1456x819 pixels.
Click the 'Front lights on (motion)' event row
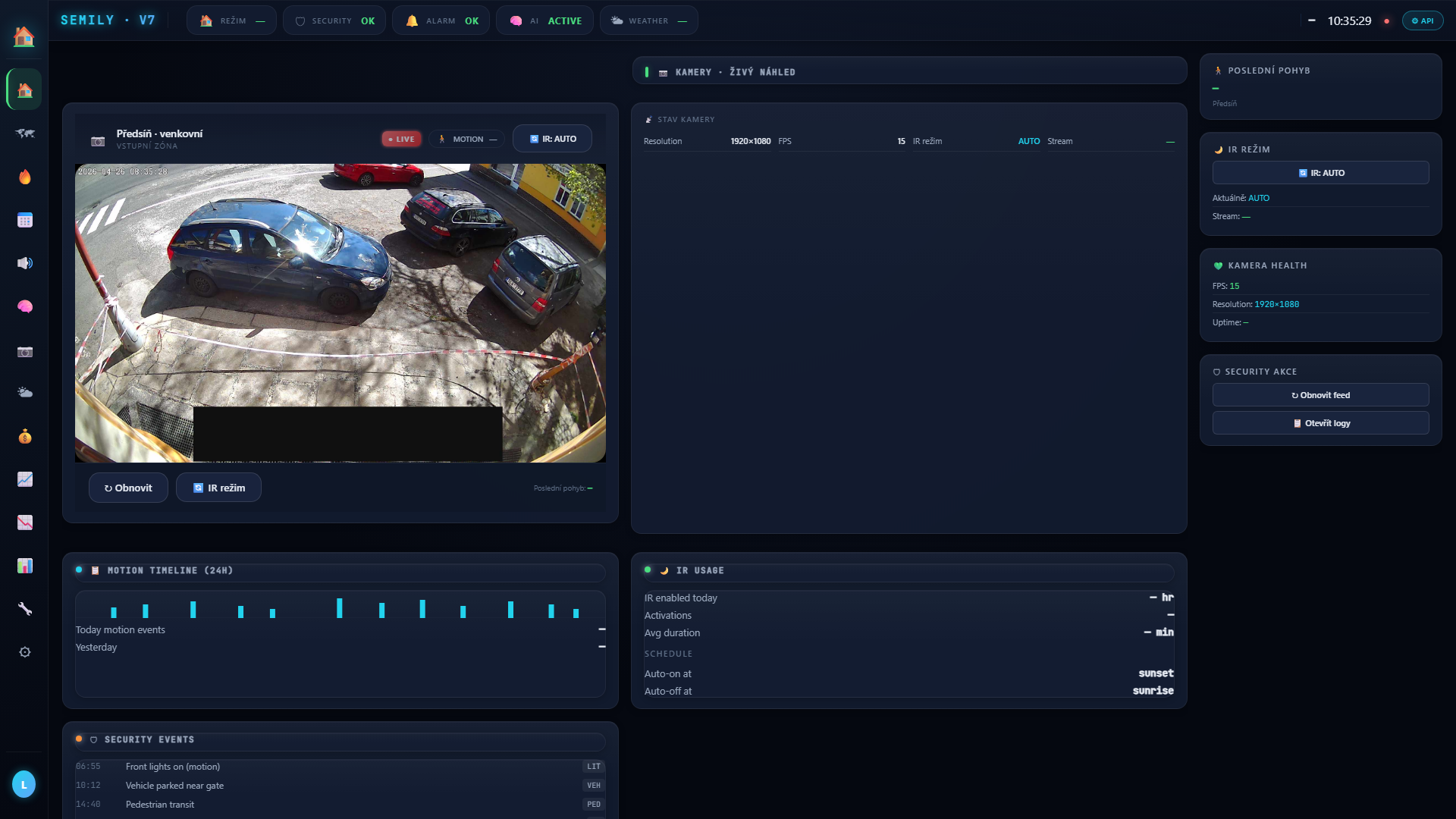(340, 767)
